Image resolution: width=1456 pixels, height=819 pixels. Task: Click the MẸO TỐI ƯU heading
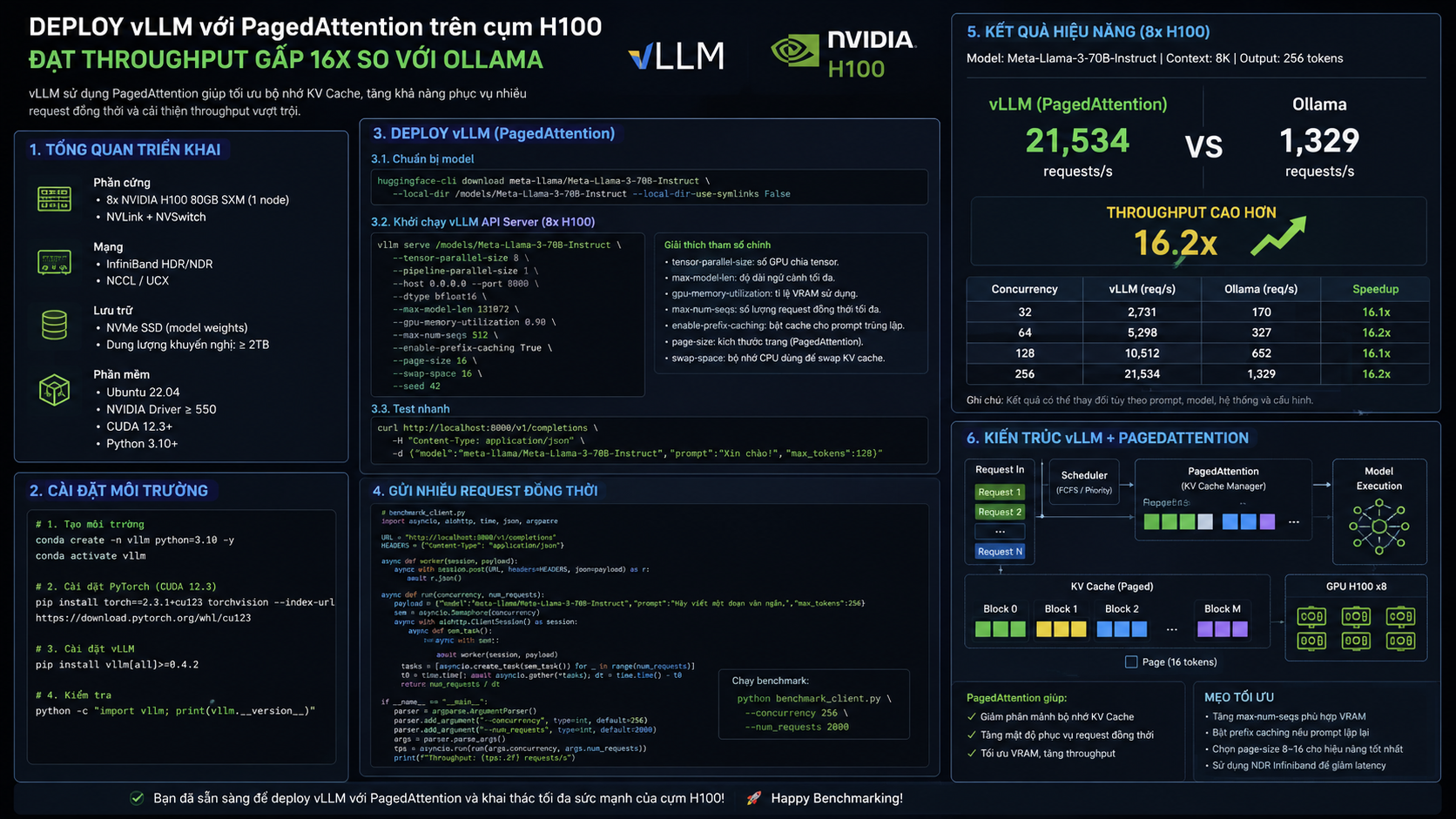click(x=1238, y=697)
